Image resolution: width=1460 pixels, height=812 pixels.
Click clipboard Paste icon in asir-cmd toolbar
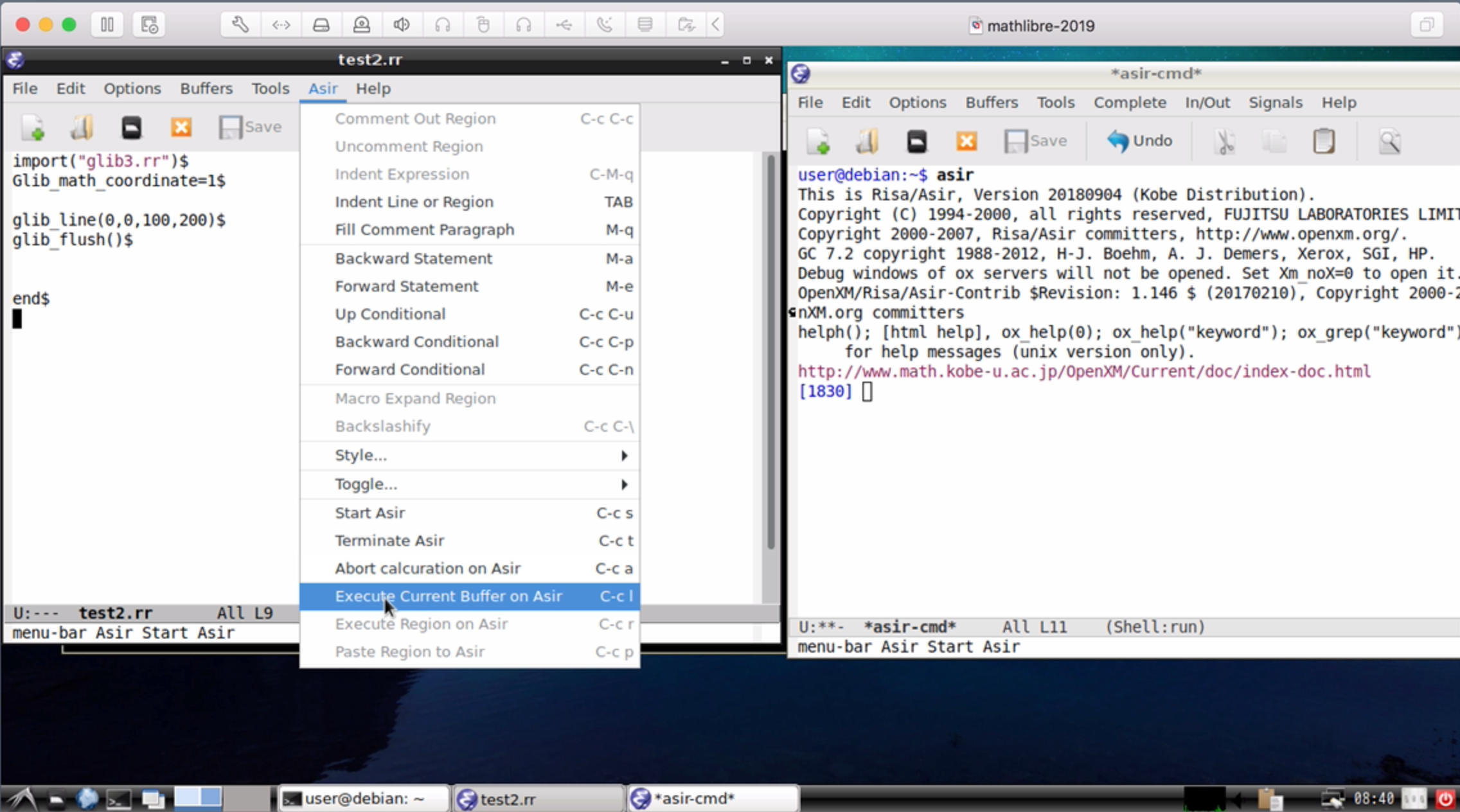(x=1324, y=141)
